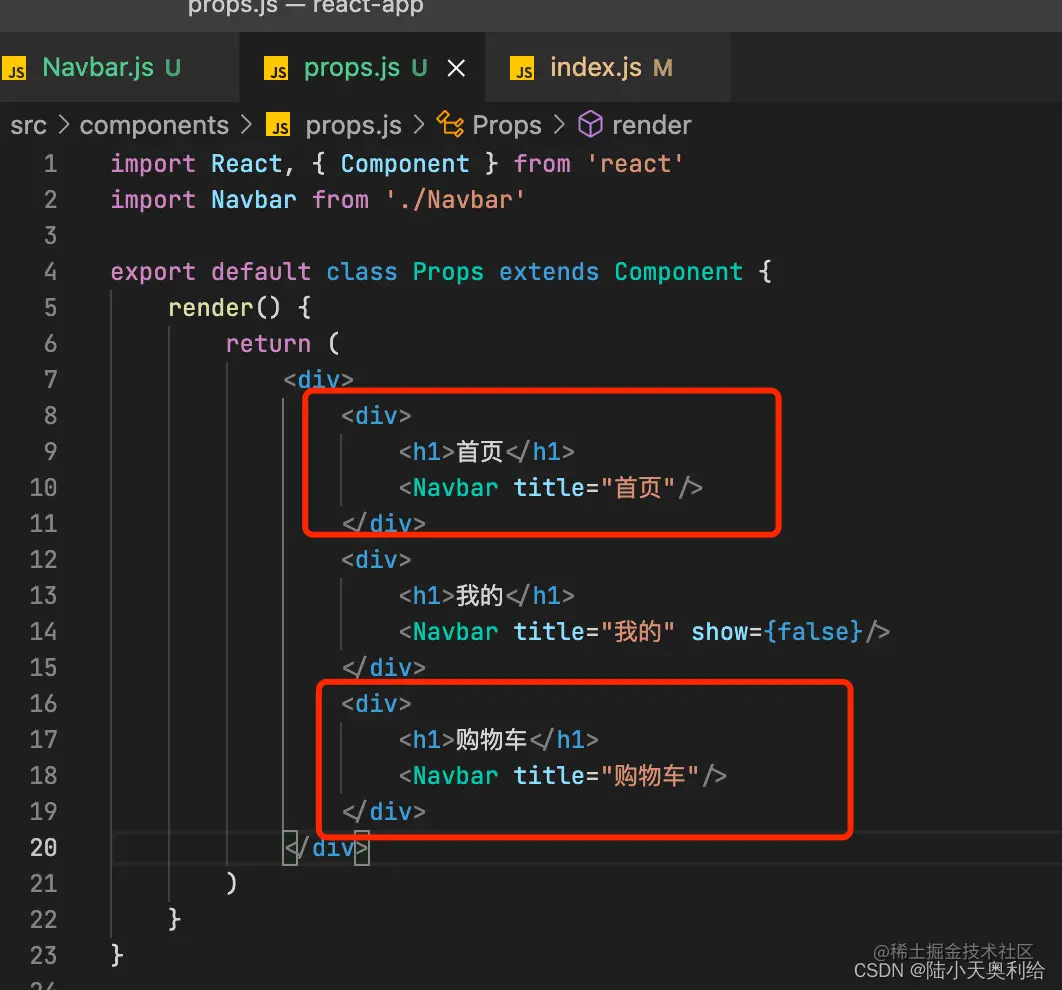
Task: Click extends keyword on line 4
Action: [x=549, y=272]
